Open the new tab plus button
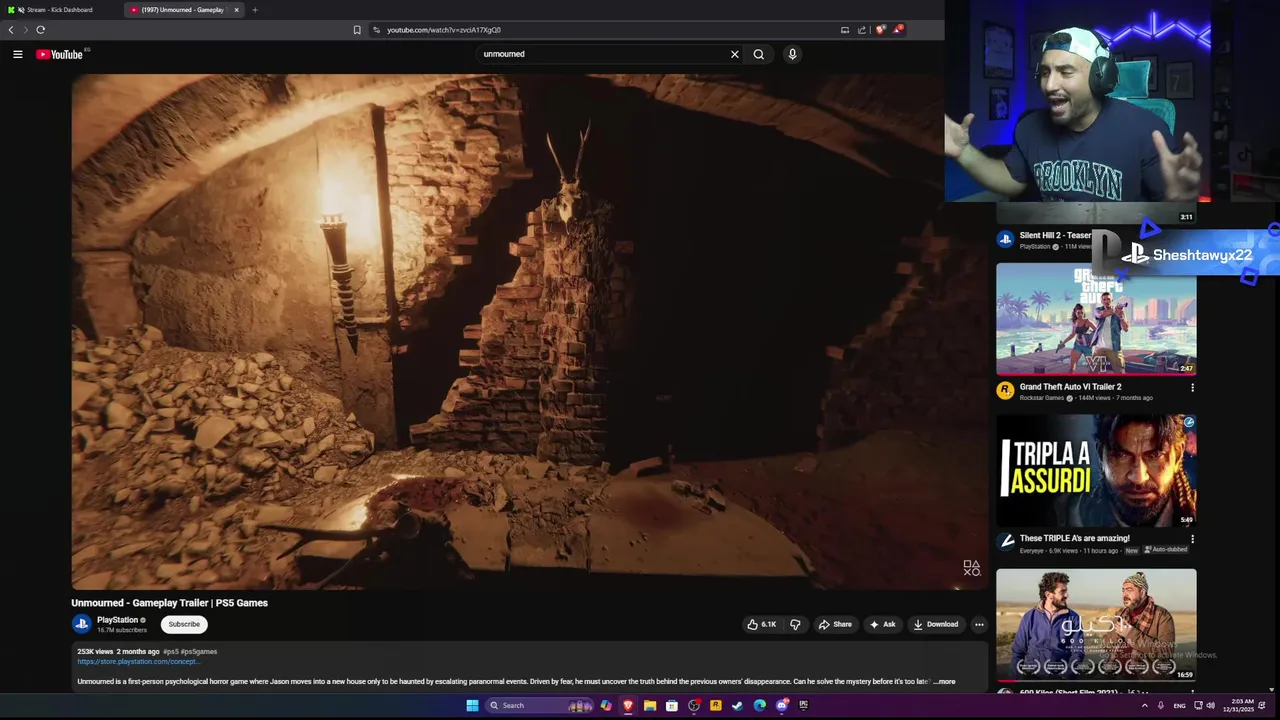The height and width of the screenshot is (720, 1280). point(255,10)
